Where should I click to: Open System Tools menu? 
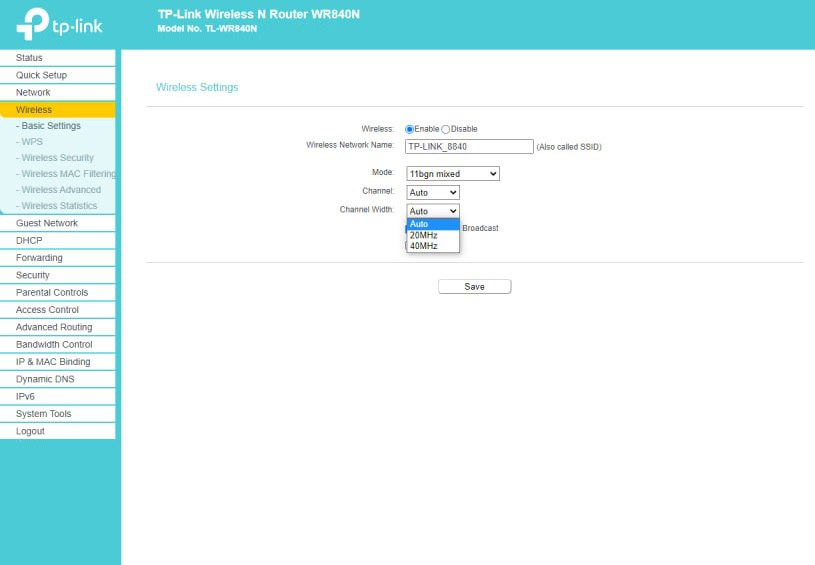[x=58, y=414]
